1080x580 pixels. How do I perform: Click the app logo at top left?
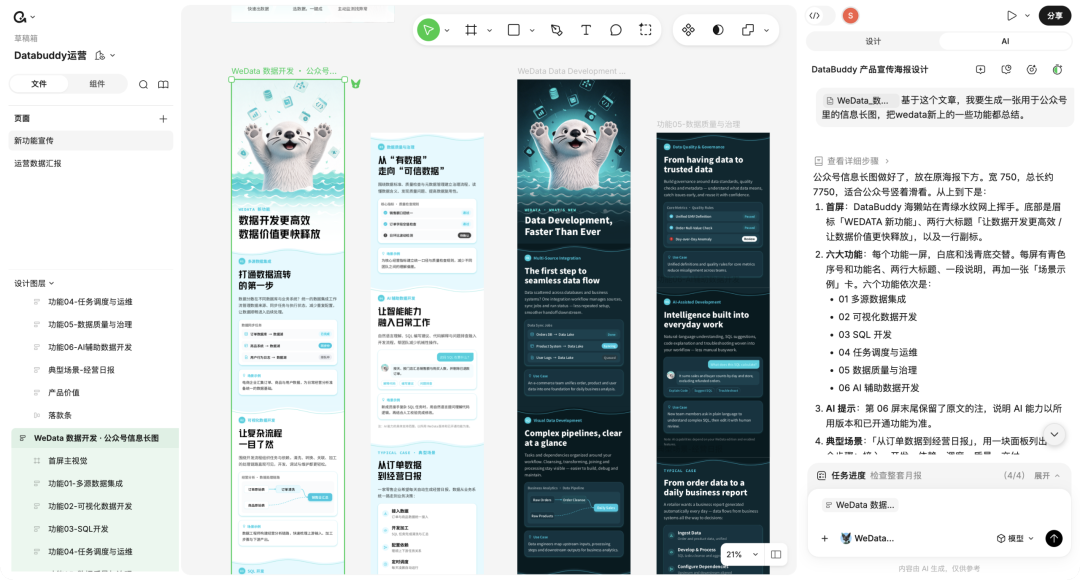20,17
